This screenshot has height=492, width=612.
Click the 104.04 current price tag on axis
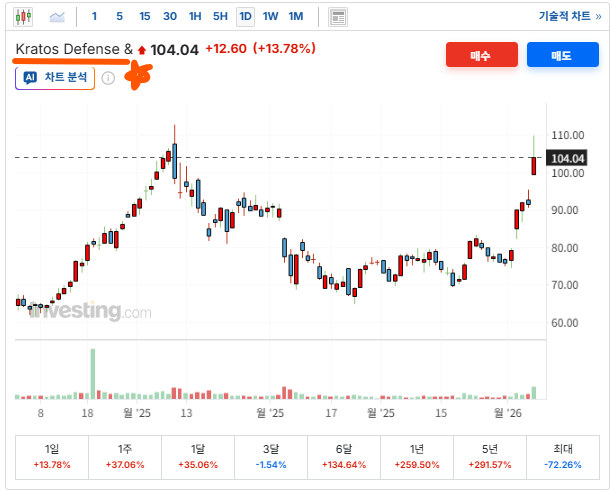pyautogui.click(x=567, y=158)
